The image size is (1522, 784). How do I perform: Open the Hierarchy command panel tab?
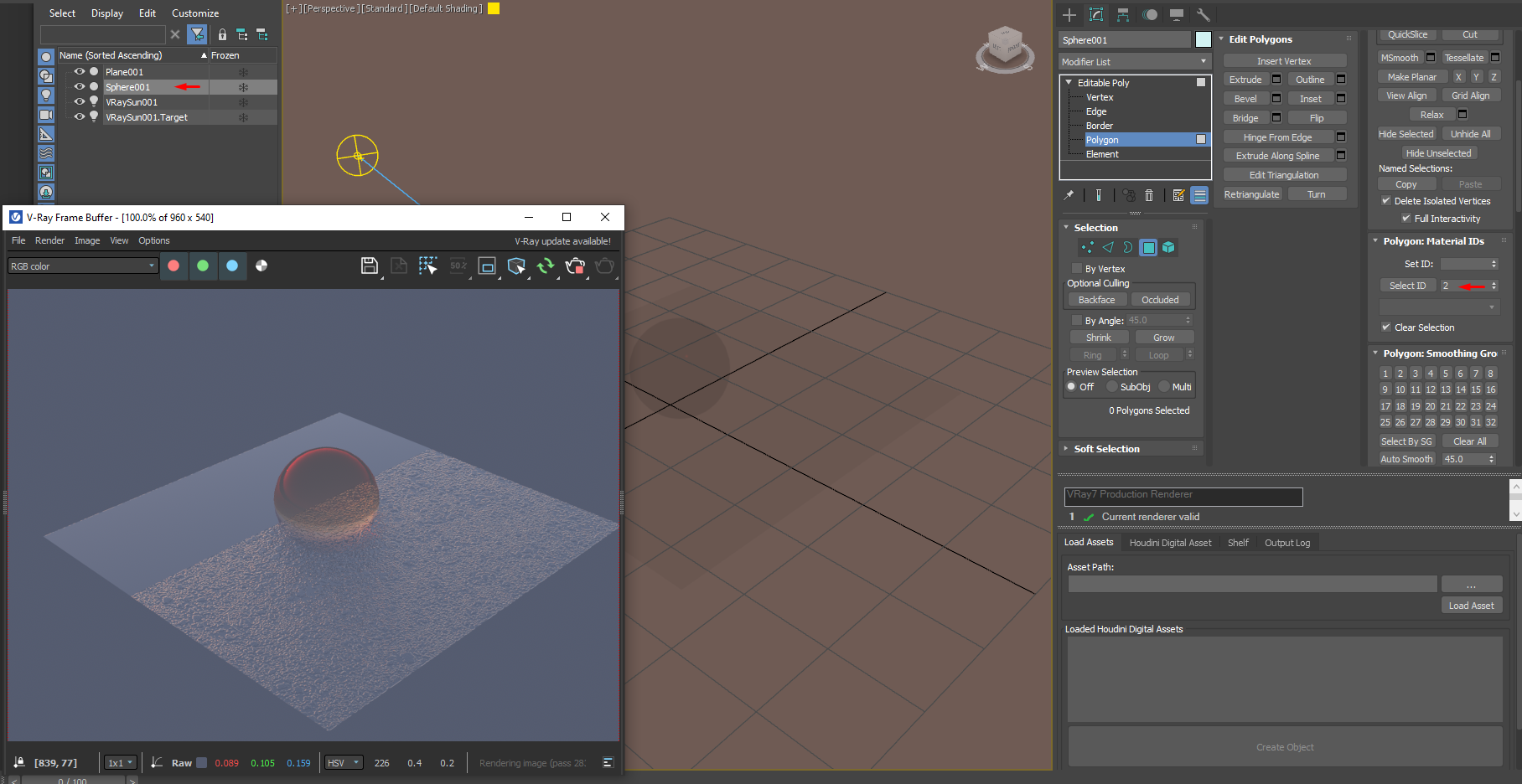(1123, 14)
